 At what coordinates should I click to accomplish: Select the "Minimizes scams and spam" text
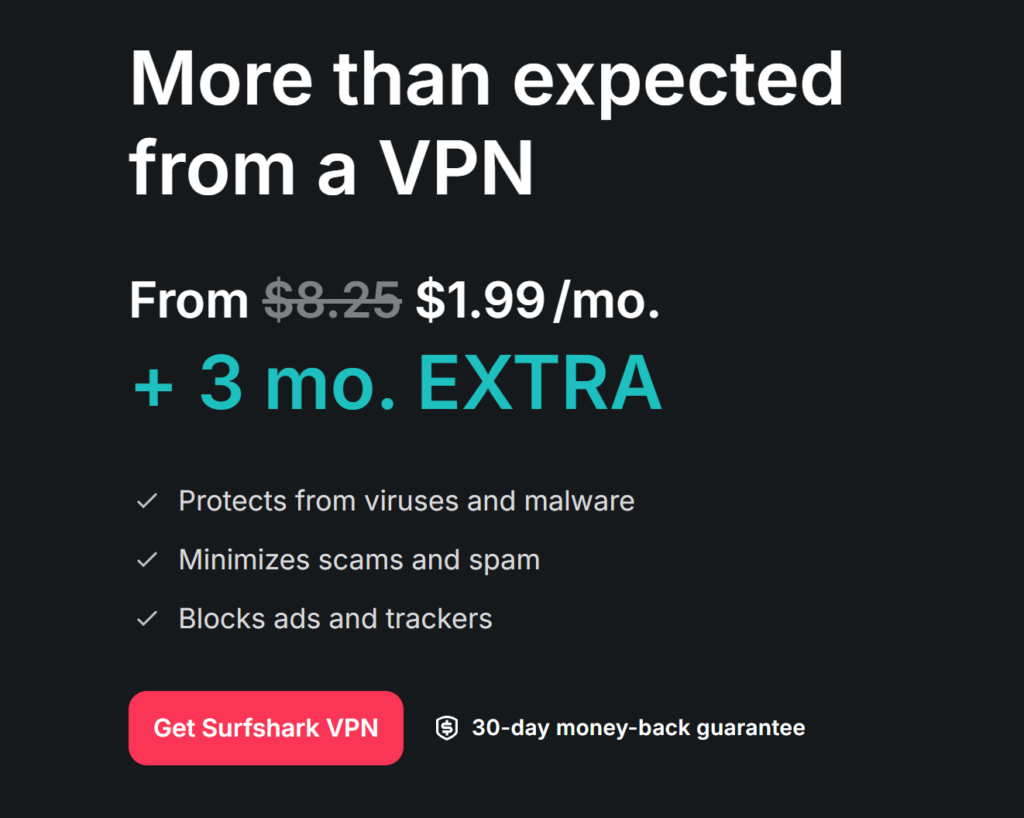point(359,560)
